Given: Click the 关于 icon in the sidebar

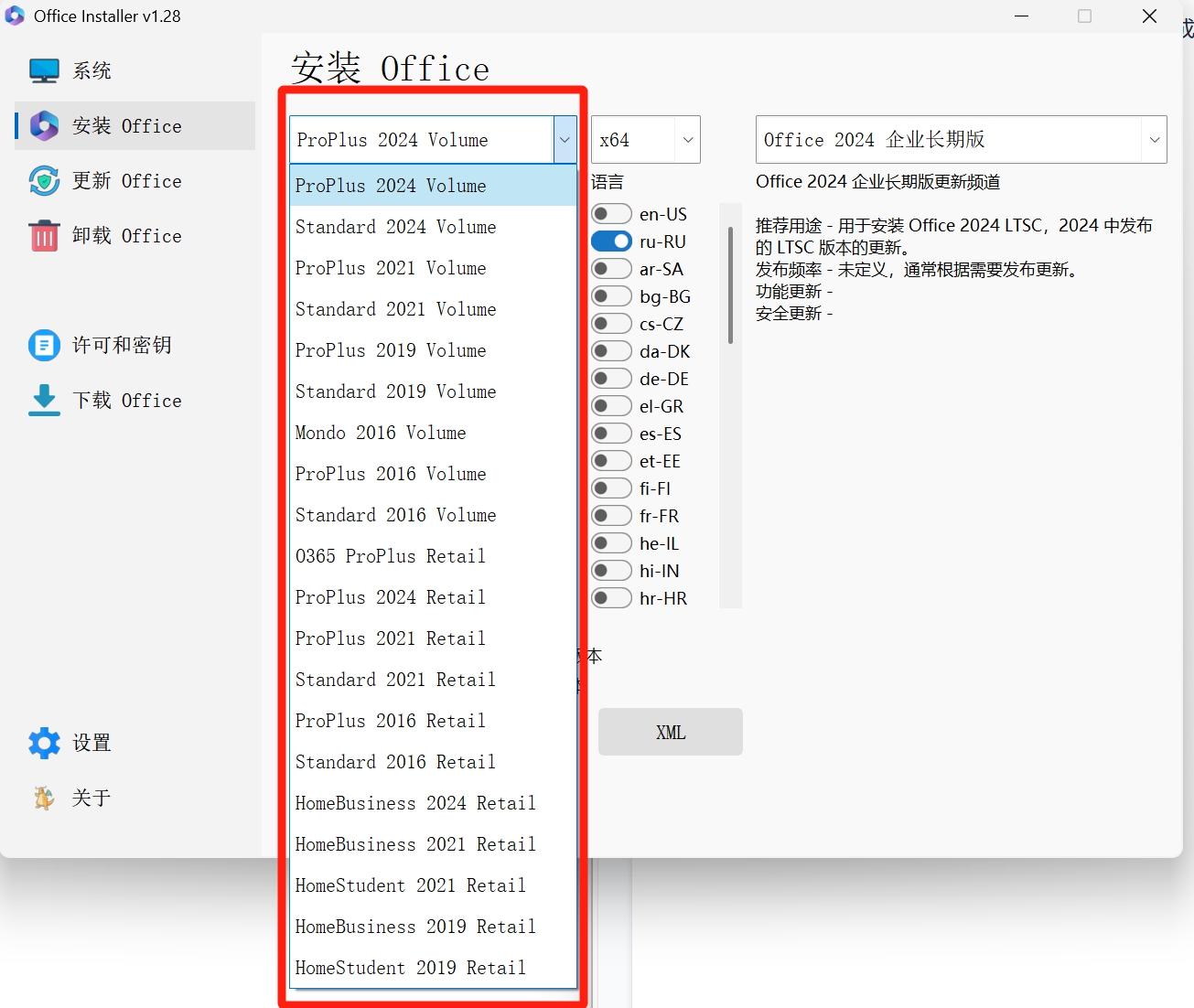Looking at the screenshot, I should (43, 797).
